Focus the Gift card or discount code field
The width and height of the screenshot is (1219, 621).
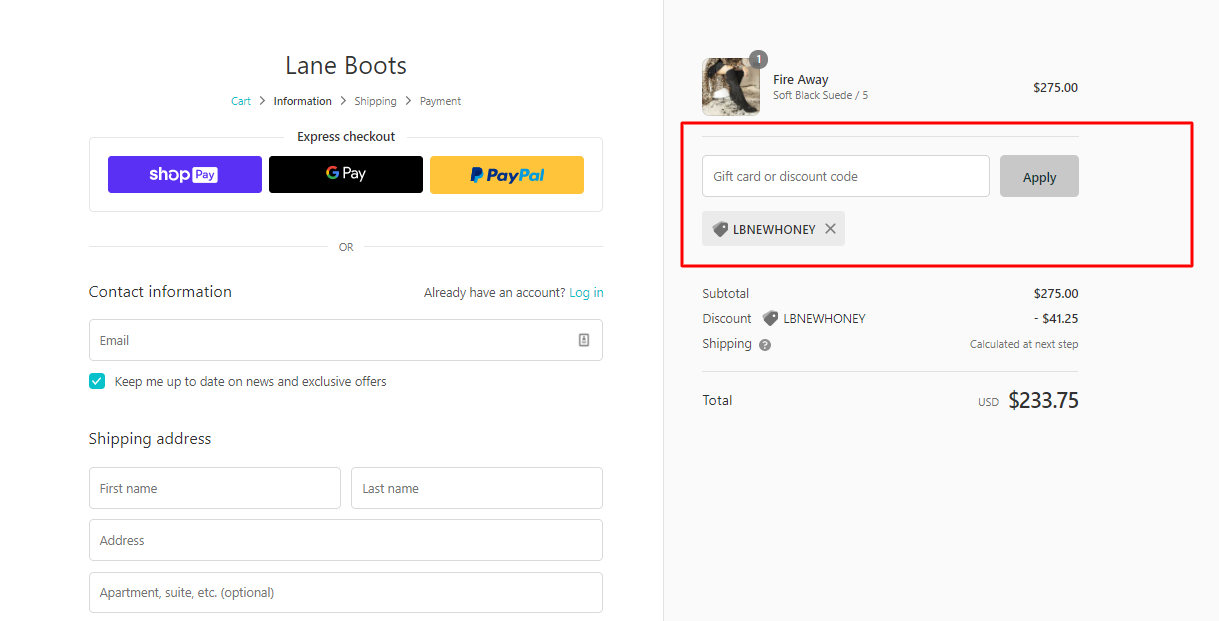pyautogui.click(x=846, y=176)
